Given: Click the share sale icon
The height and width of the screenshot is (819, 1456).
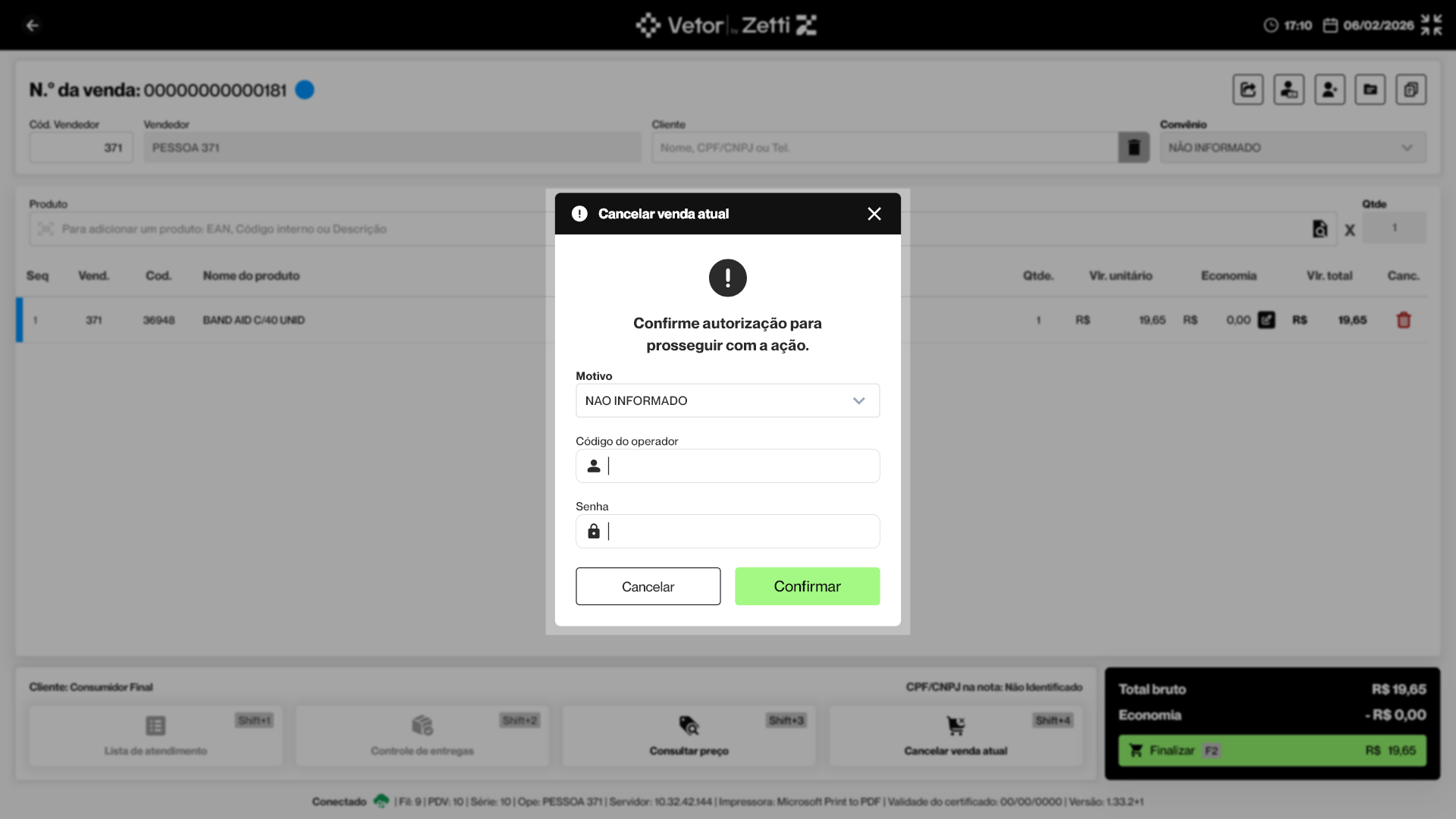Looking at the screenshot, I should tap(1247, 89).
